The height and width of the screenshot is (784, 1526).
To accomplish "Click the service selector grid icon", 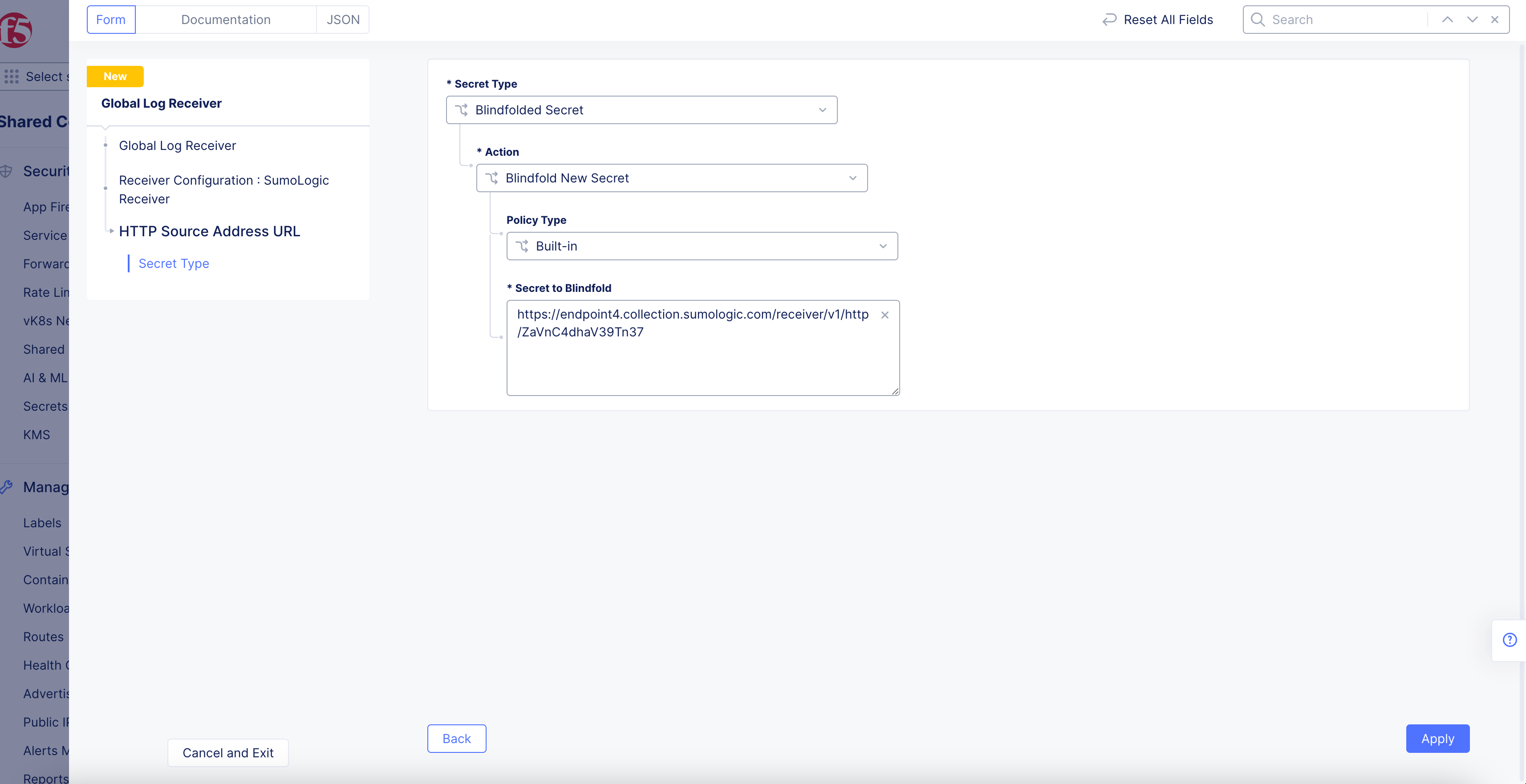I will point(11,77).
